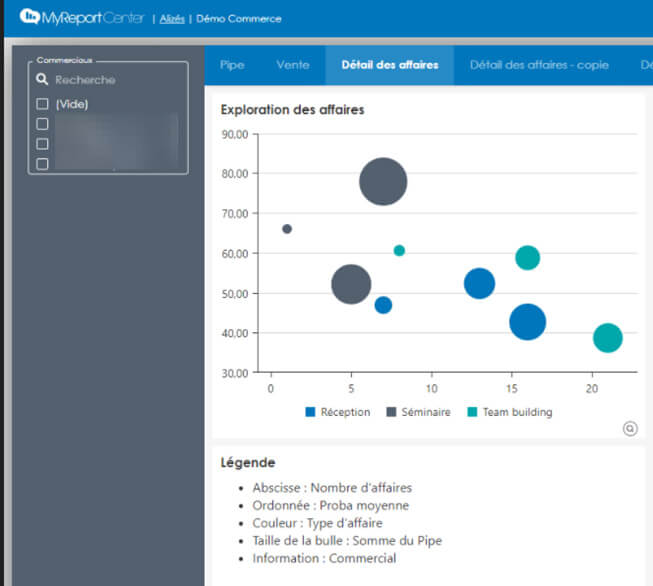Click the Team building legend label

[x=518, y=412]
